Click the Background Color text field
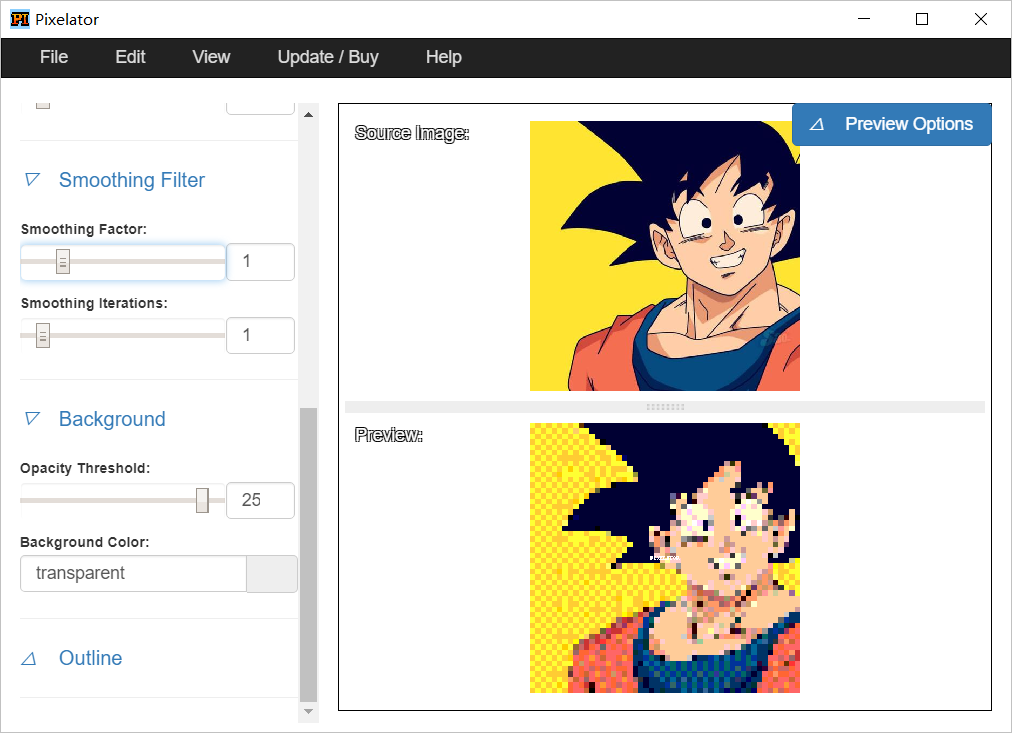The width and height of the screenshot is (1012, 733). [x=133, y=574]
